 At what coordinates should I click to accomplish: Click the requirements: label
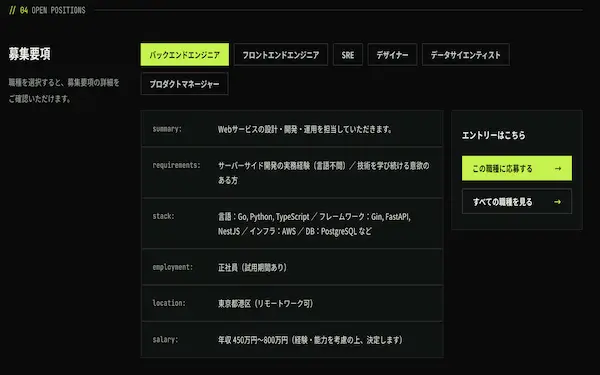coord(176,165)
